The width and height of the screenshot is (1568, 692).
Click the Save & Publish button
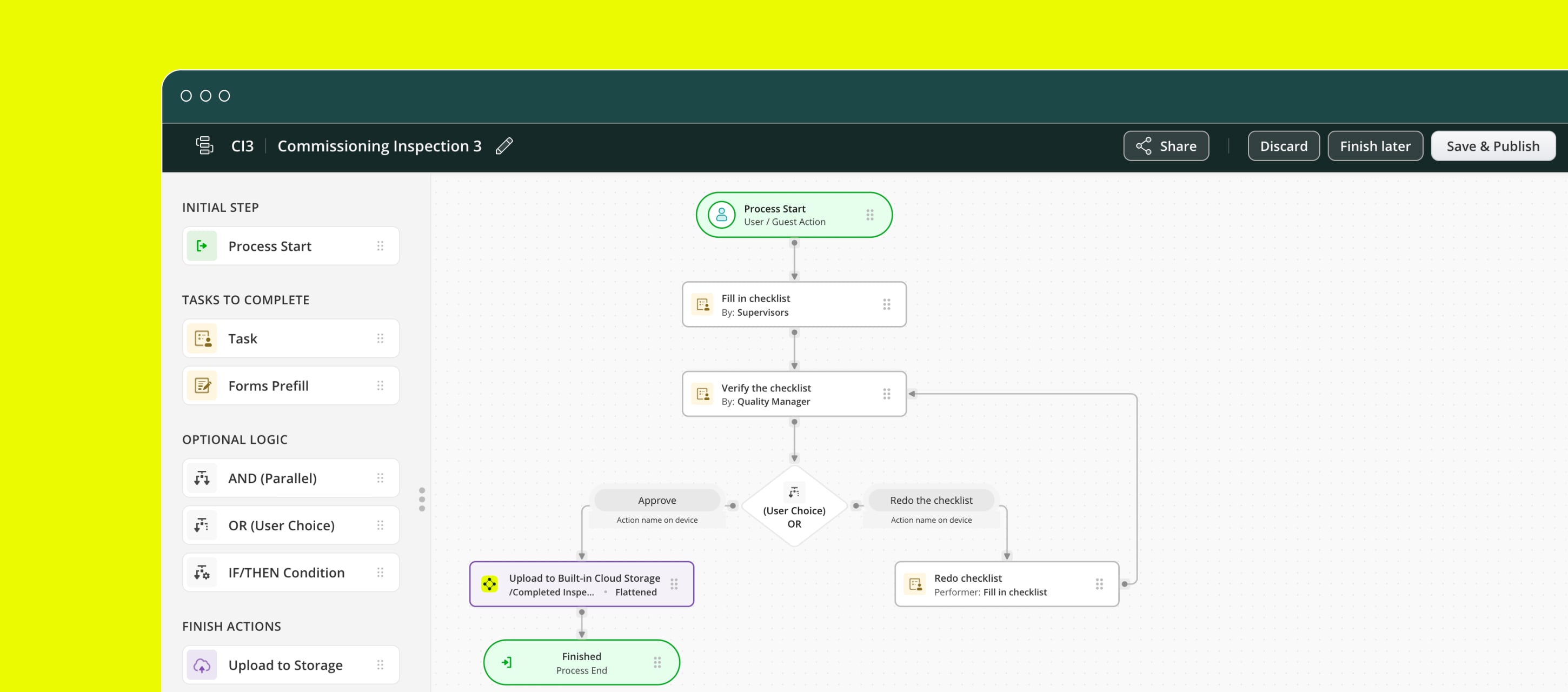click(x=1492, y=146)
